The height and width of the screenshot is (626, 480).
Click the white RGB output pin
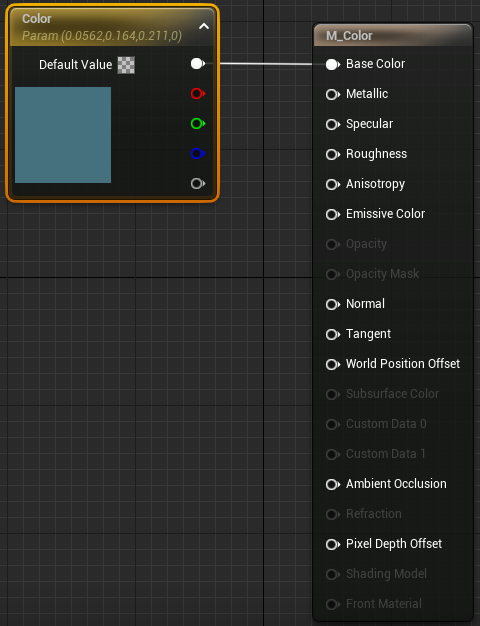pyautogui.click(x=198, y=63)
